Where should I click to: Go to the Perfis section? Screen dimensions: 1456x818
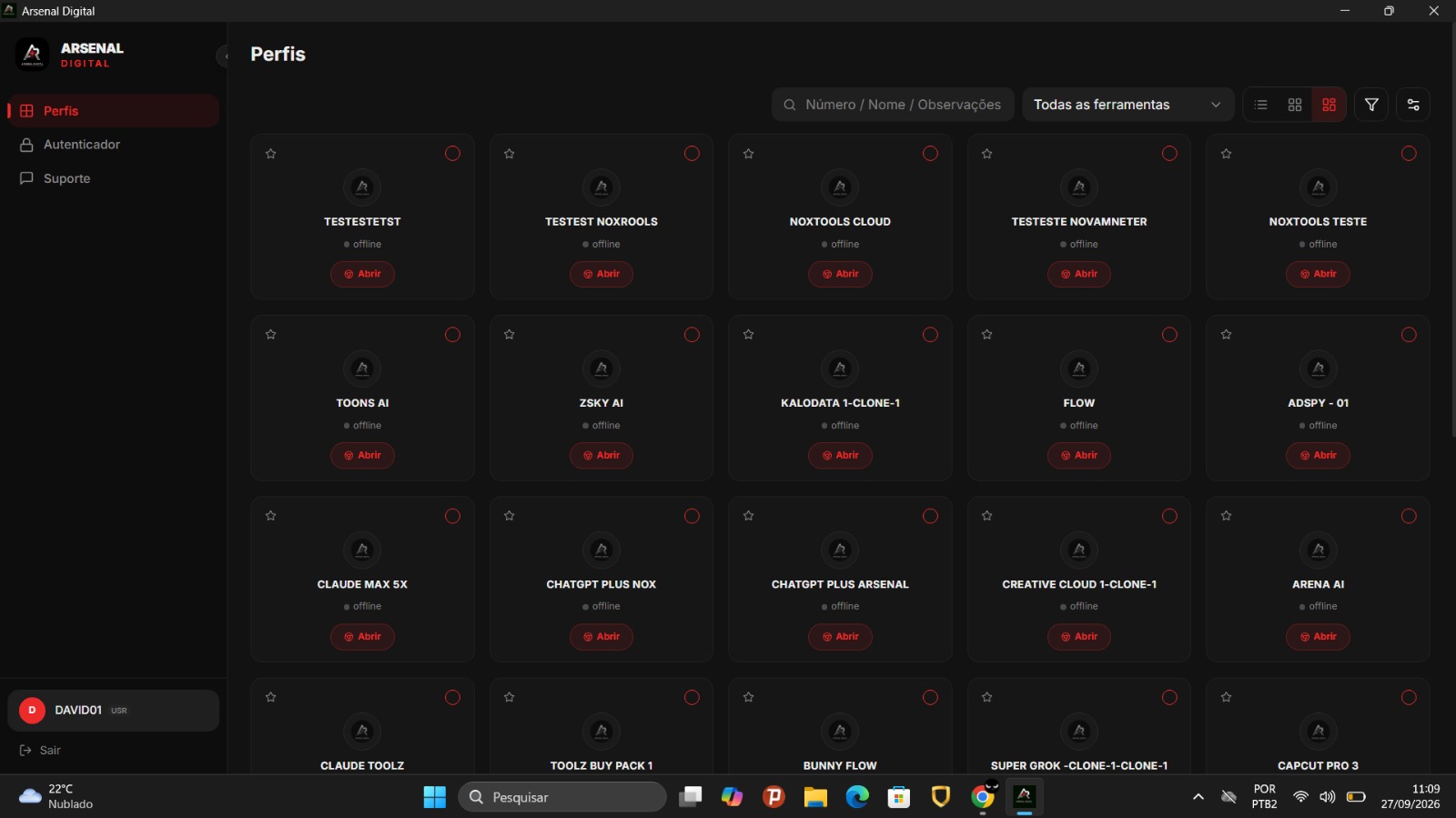113,111
